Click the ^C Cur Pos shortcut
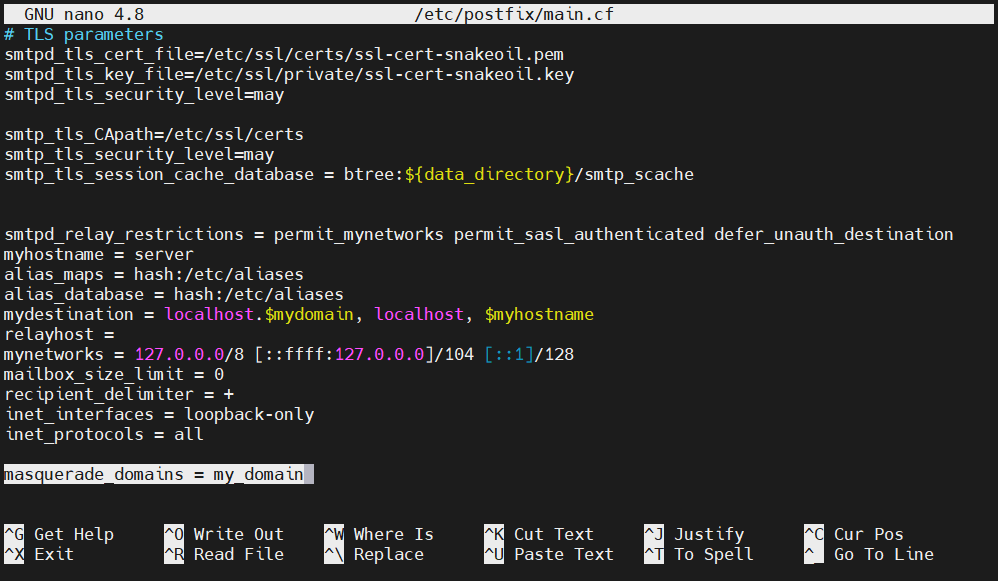Screen dimensions: 998x581 854,534
